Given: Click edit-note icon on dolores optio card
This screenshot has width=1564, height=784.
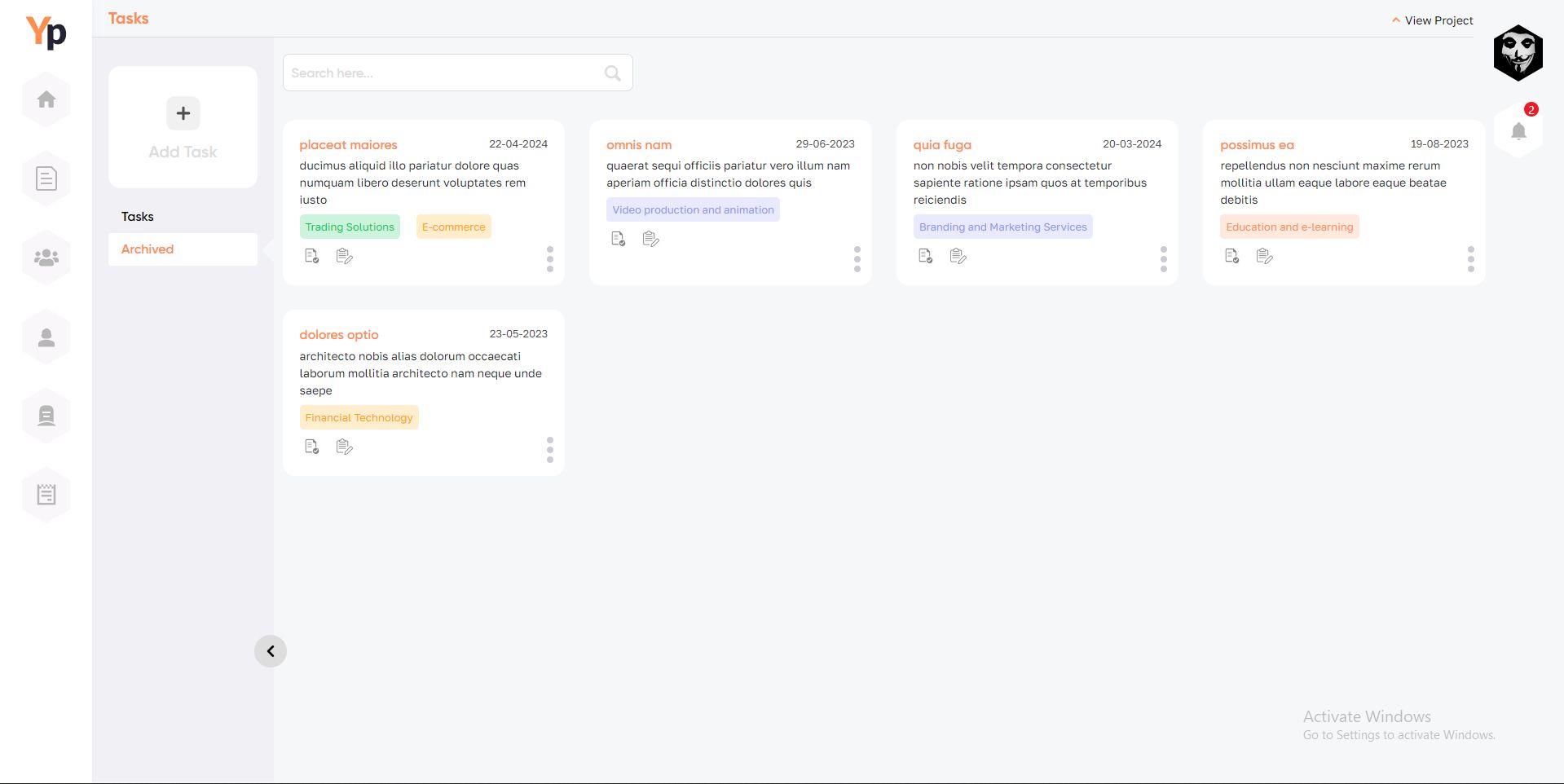Looking at the screenshot, I should 345,447.
